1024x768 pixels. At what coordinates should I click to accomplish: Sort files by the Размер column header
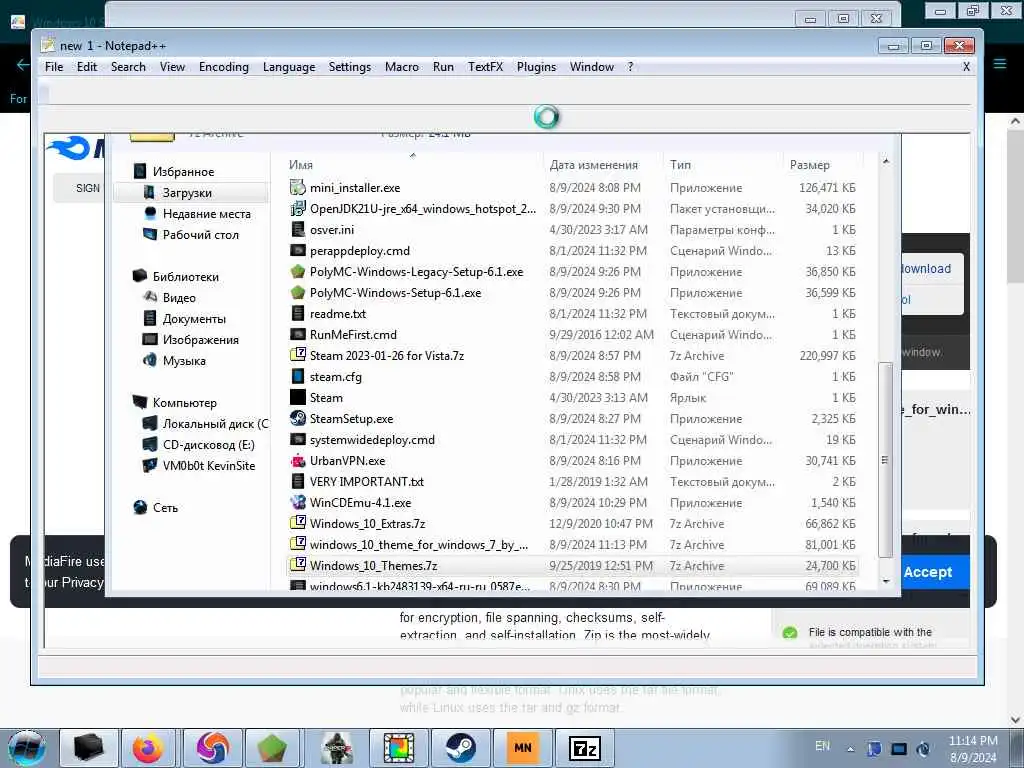(822, 165)
